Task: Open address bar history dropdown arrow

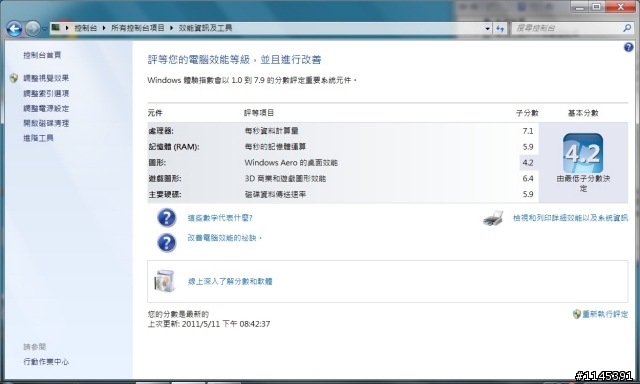Action: pos(487,28)
